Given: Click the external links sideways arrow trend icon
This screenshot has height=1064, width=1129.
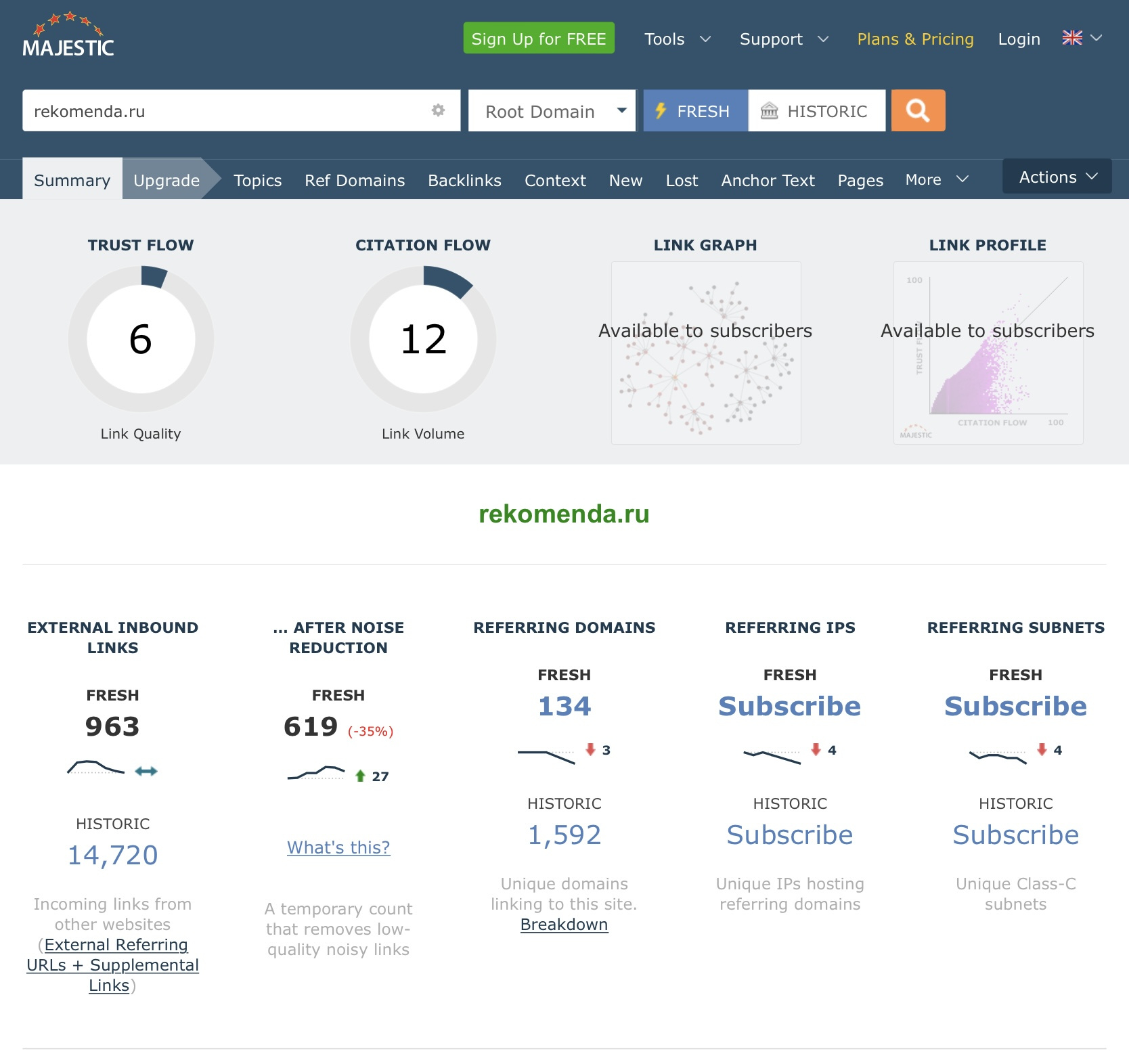Looking at the screenshot, I should [146, 771].
